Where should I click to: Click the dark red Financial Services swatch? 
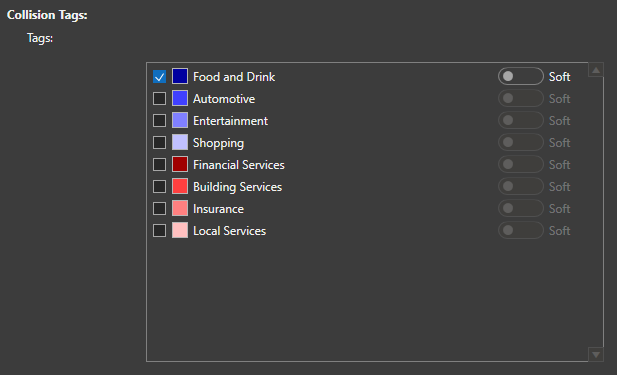point(180,164)
